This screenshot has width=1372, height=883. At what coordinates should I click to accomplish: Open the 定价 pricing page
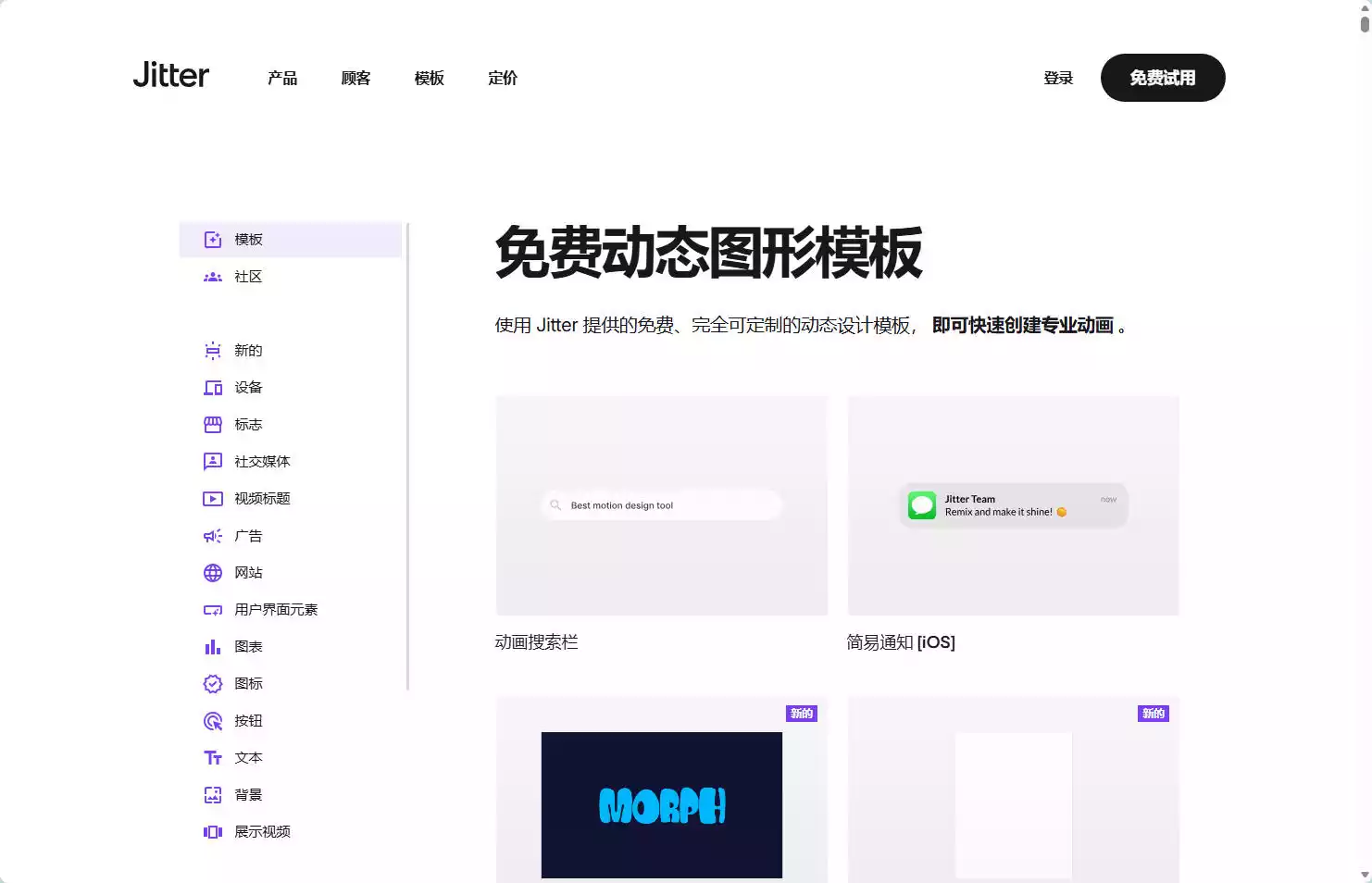pos(503,78)
